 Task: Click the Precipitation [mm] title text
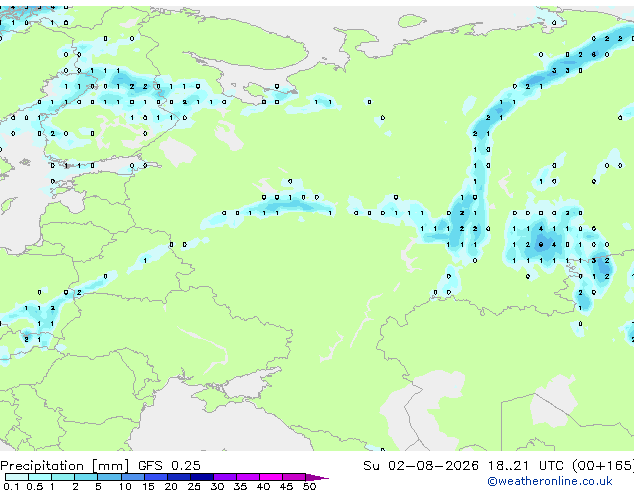(x=65, y=466)
